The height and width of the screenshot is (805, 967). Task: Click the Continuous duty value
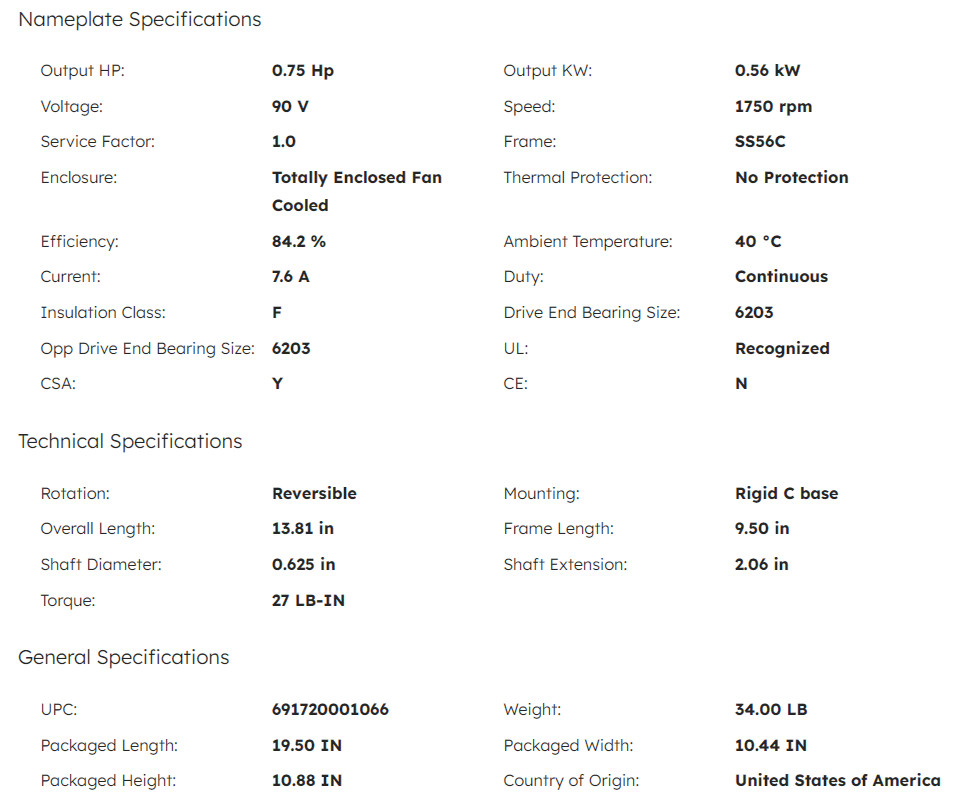[x=781, y=277]
